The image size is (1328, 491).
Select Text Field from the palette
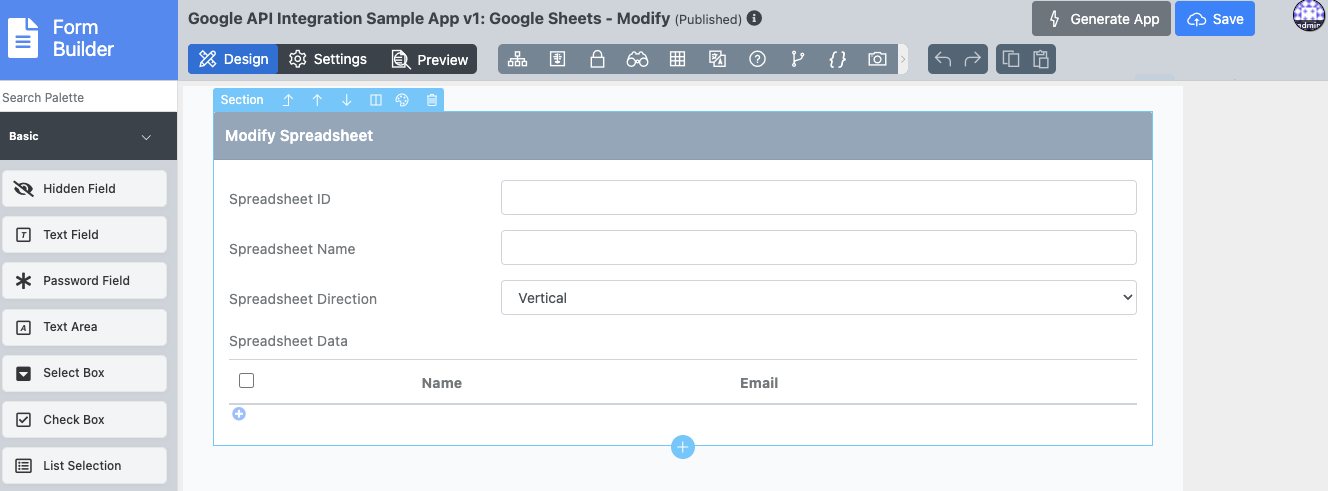(x=85, y=234)
